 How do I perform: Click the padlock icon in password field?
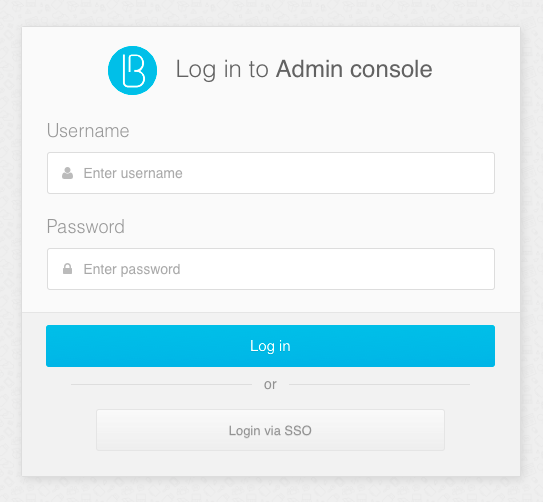point(68,269)
